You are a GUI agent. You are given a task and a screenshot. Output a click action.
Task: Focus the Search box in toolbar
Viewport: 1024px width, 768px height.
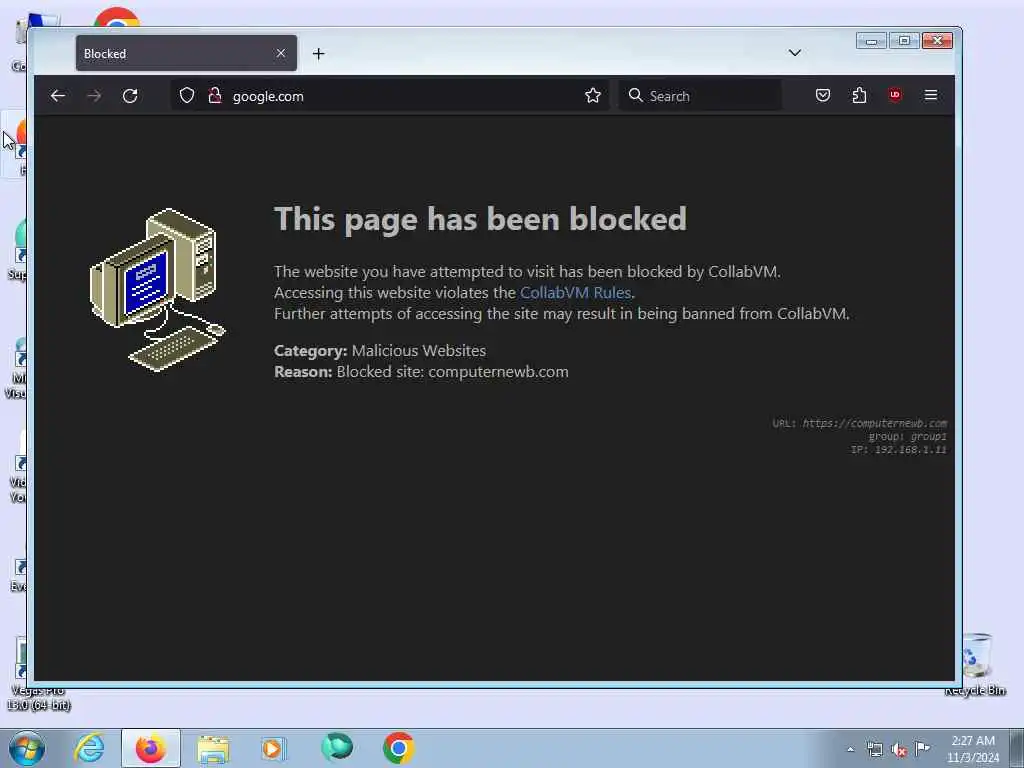tap(700, 96)
